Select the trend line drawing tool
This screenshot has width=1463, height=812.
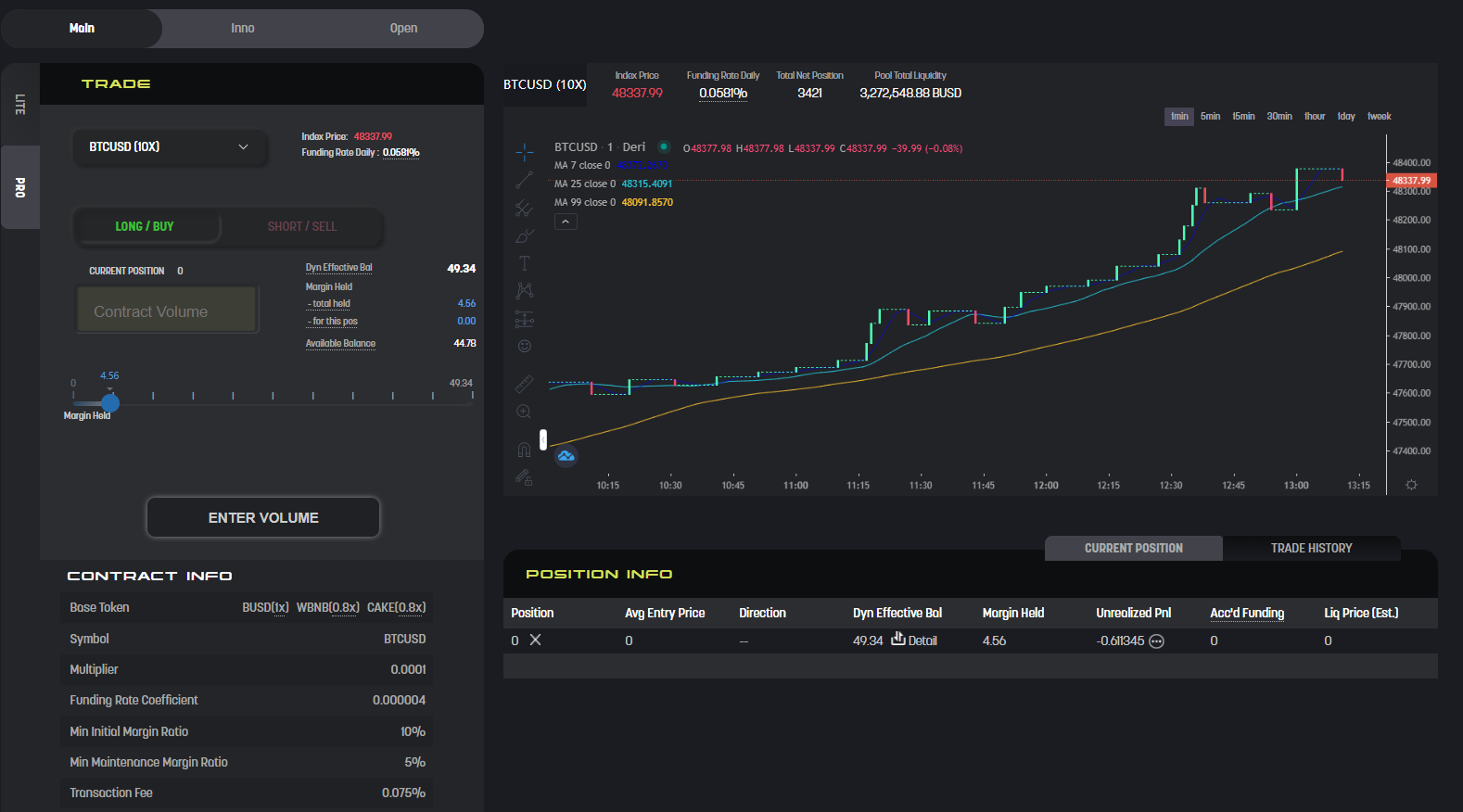click(524, 180)
